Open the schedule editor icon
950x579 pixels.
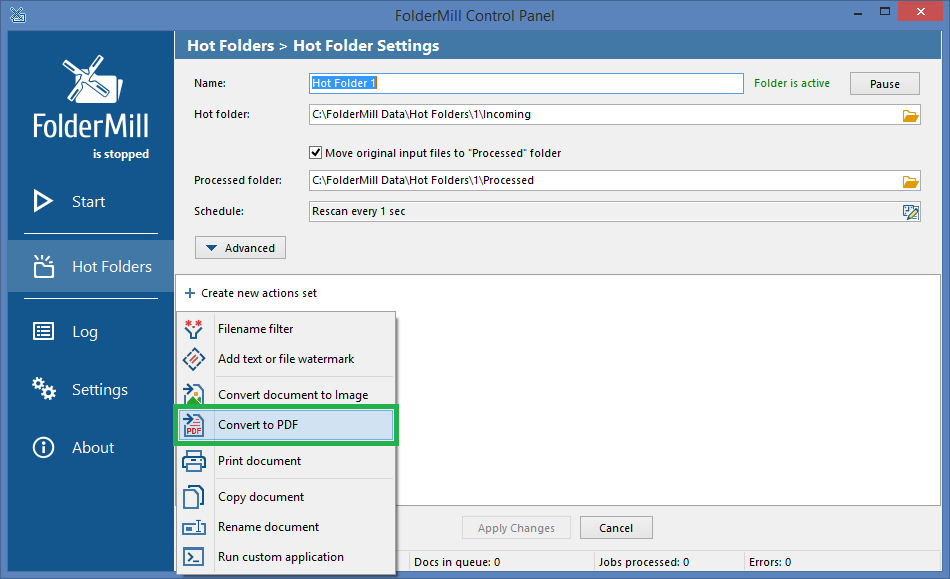[x=910, y=212]
